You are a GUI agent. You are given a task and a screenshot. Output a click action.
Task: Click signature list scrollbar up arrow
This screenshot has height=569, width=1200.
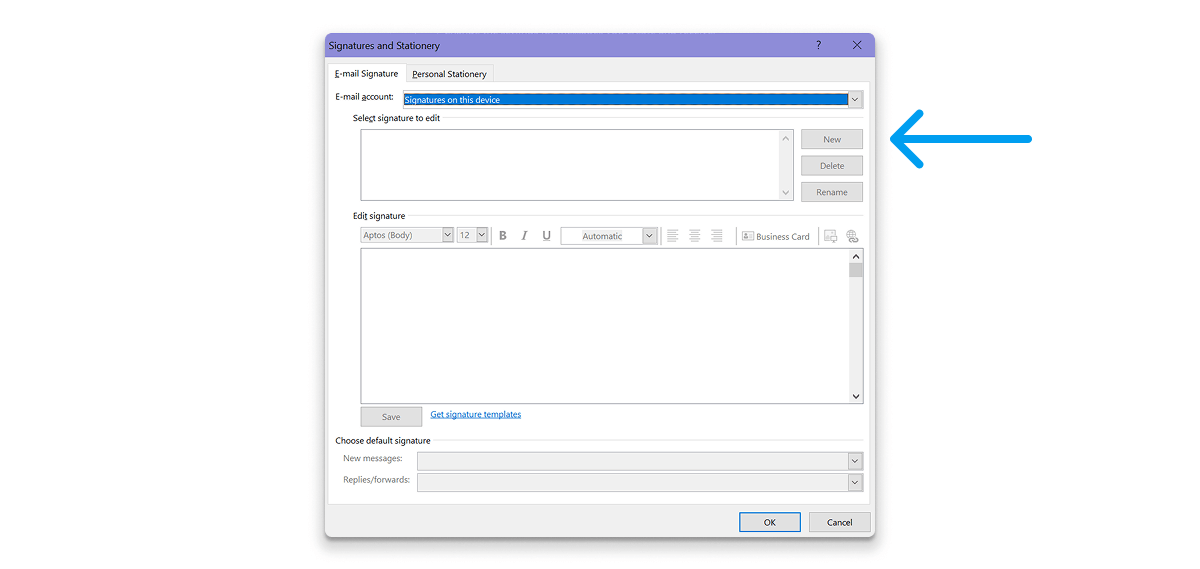coord(787,138)
